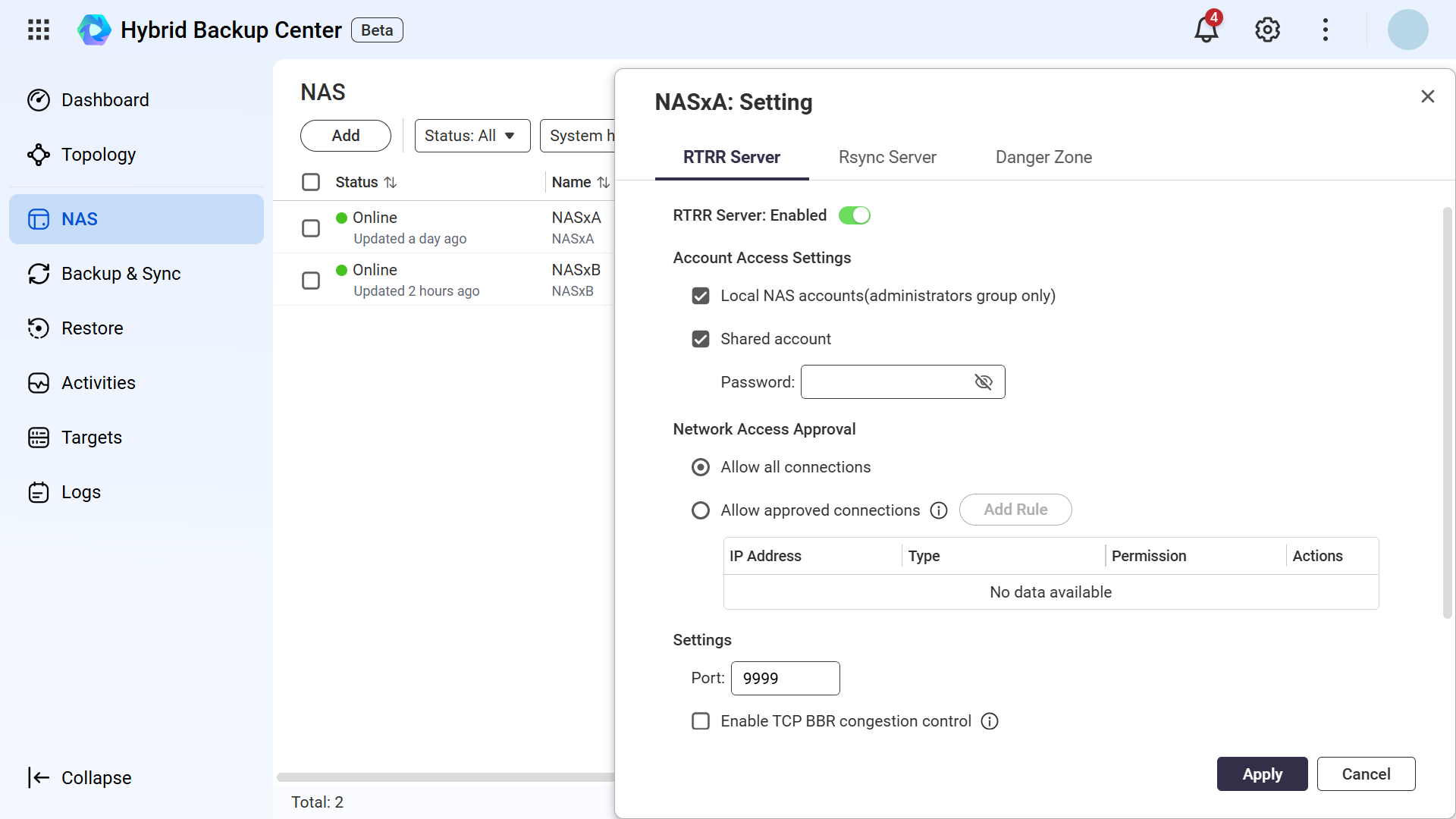The image size is (1456, 819).
Task: Show info for approved connections
Action: tap(939, 510)
